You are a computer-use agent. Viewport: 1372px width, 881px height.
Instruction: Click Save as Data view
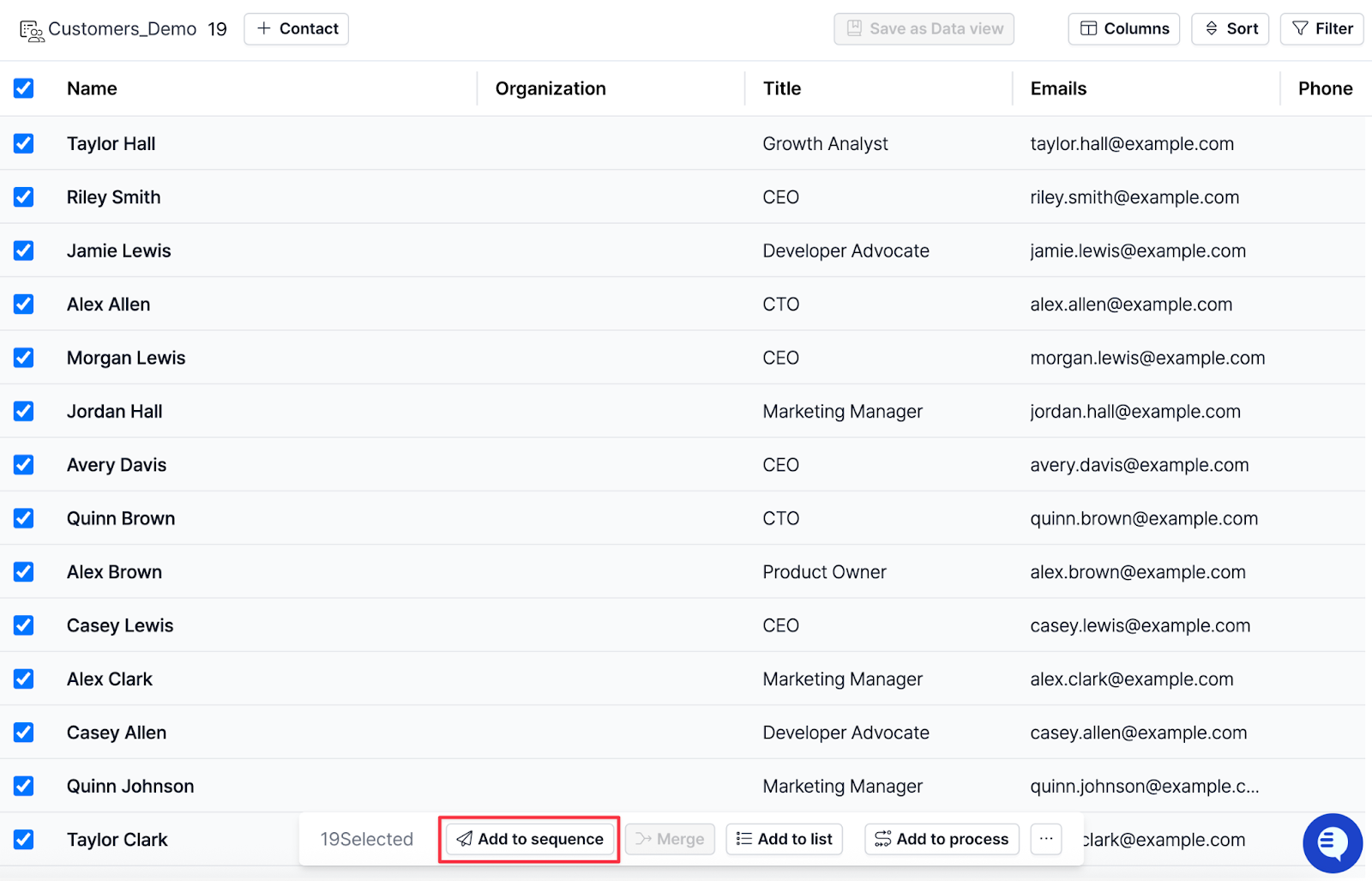(924, 28)
